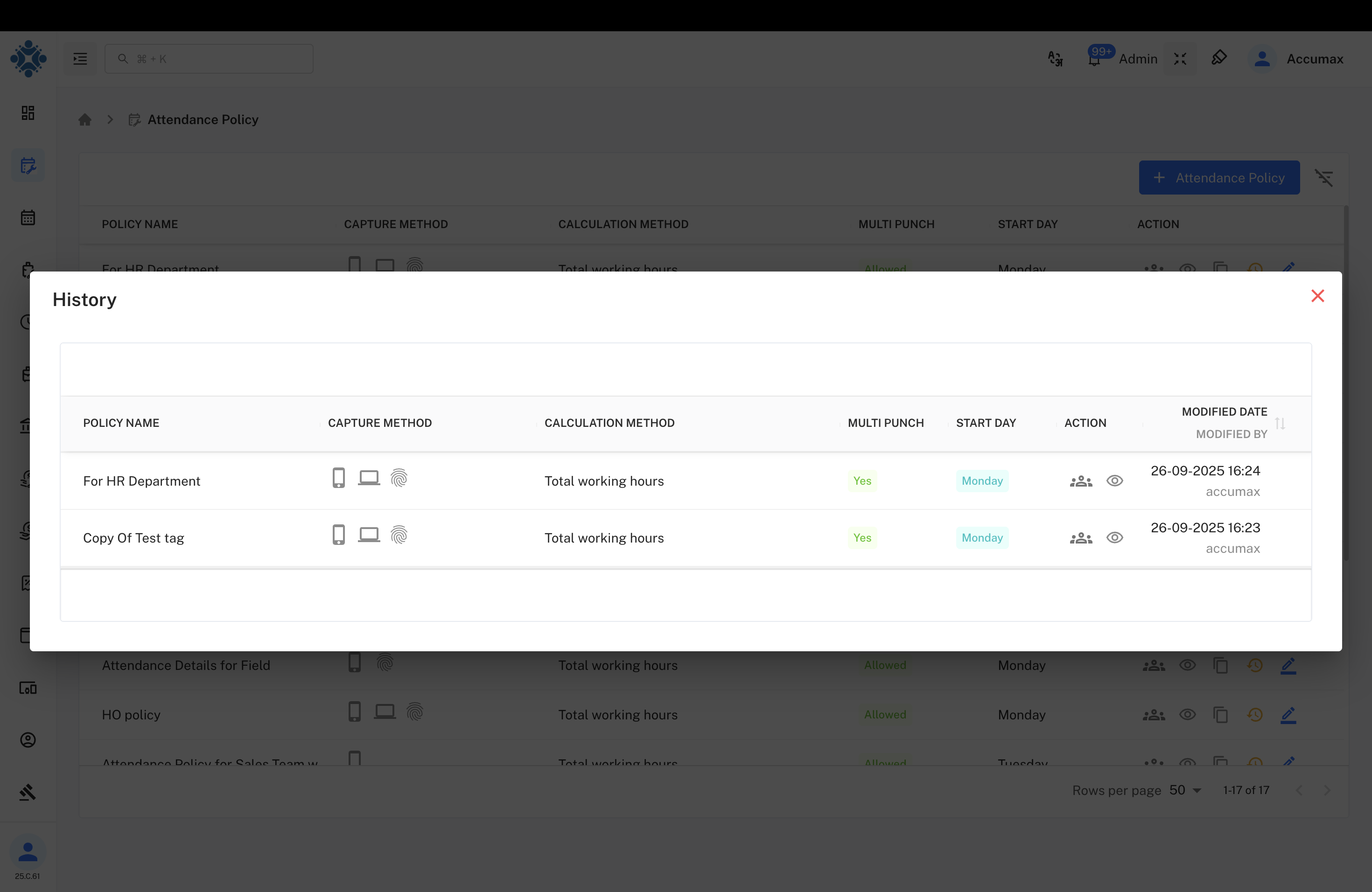Open the notifications bell
This screenshot has height=892, width=1372.
click(1093, 59)
